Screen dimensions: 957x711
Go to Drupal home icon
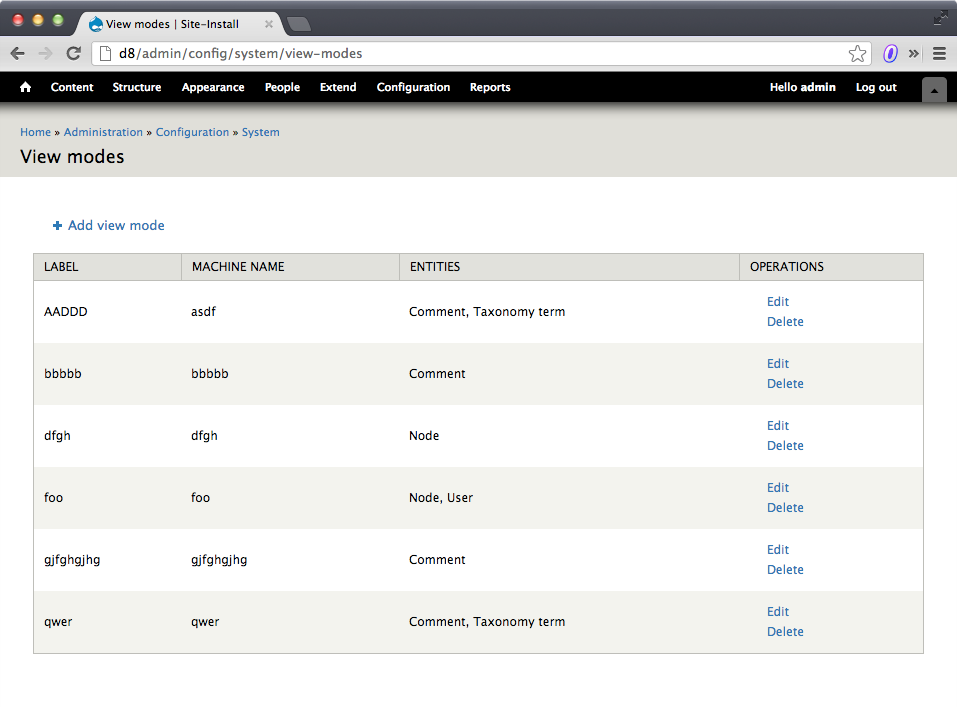(x=25, y=87)
